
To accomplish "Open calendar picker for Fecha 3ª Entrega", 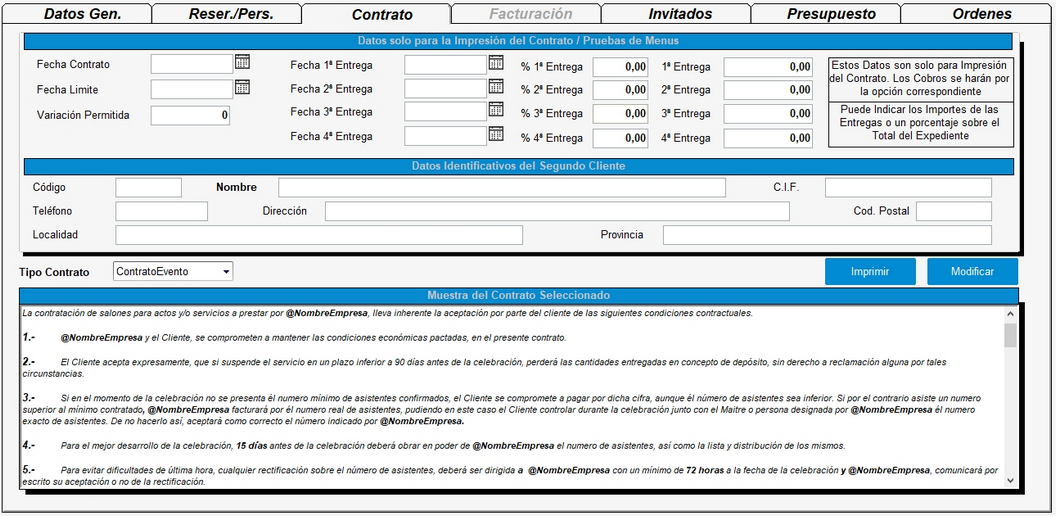I will [496, 110].
